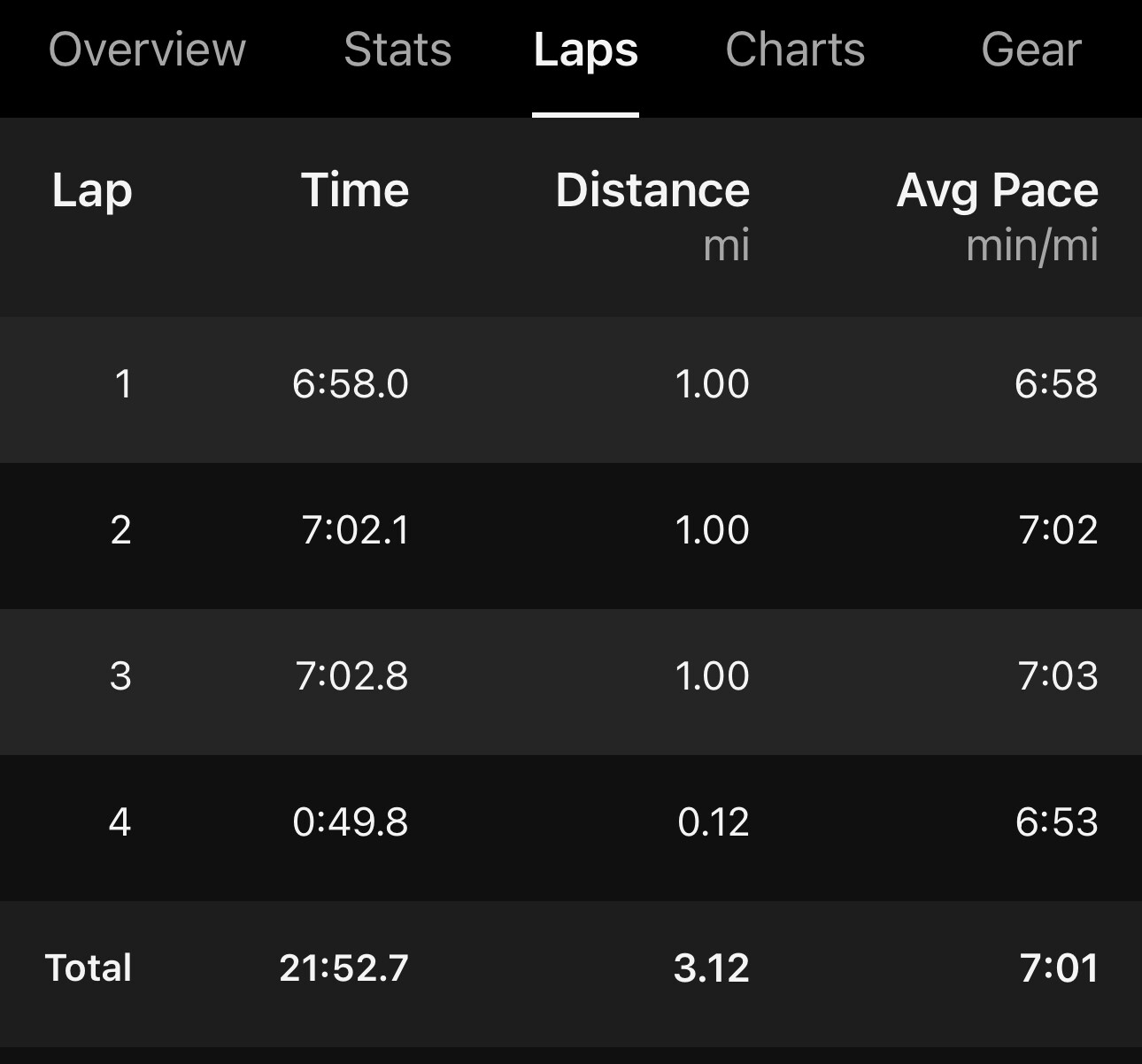Select the Laps tab

tap(585, 51)
